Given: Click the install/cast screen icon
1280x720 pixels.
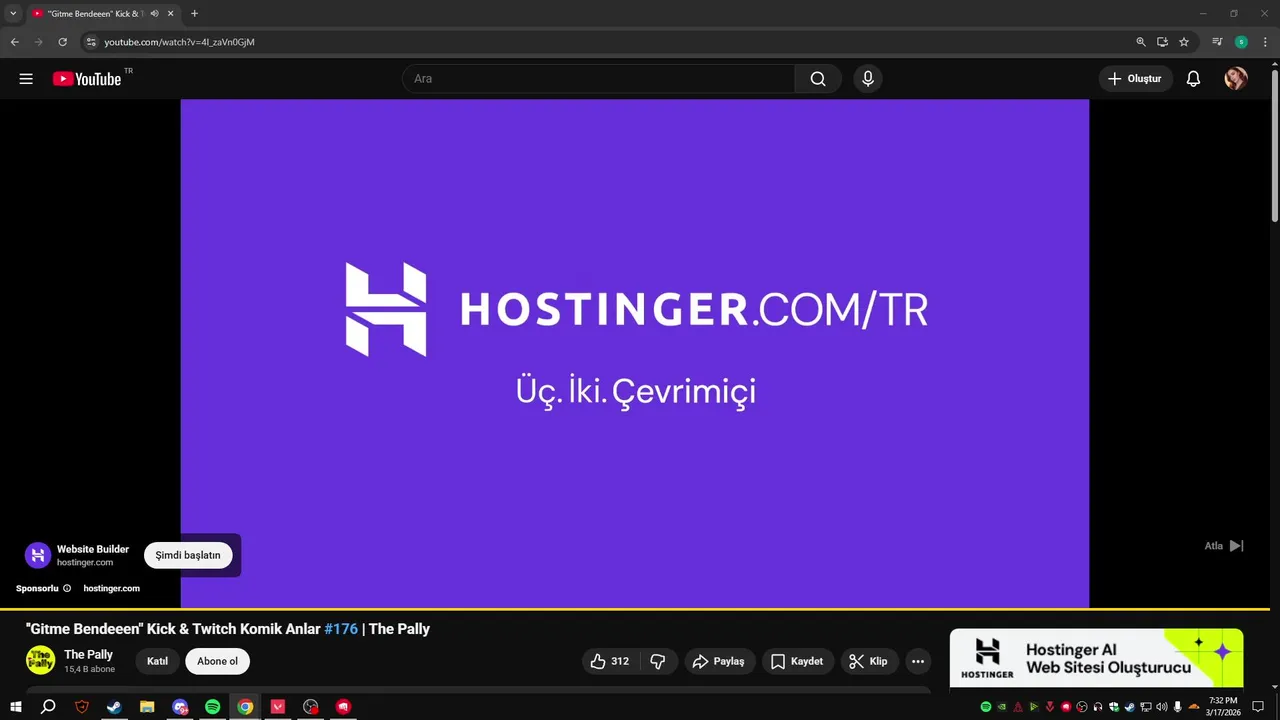Looking at the screenshot, I should click(x=1162, y=42).
